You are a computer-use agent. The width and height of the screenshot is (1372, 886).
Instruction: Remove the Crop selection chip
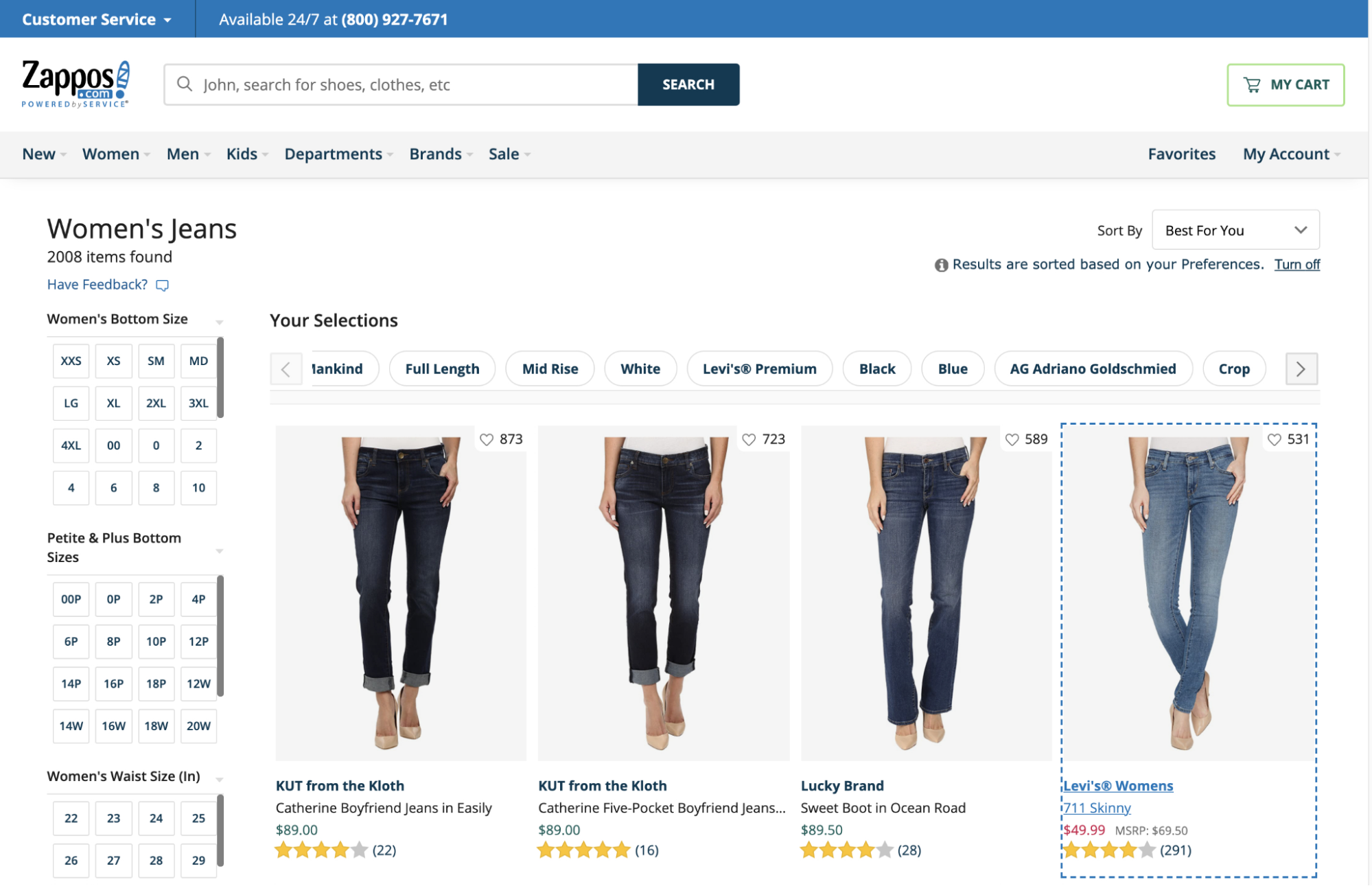pyautogui.click(x=1233, y=369)
